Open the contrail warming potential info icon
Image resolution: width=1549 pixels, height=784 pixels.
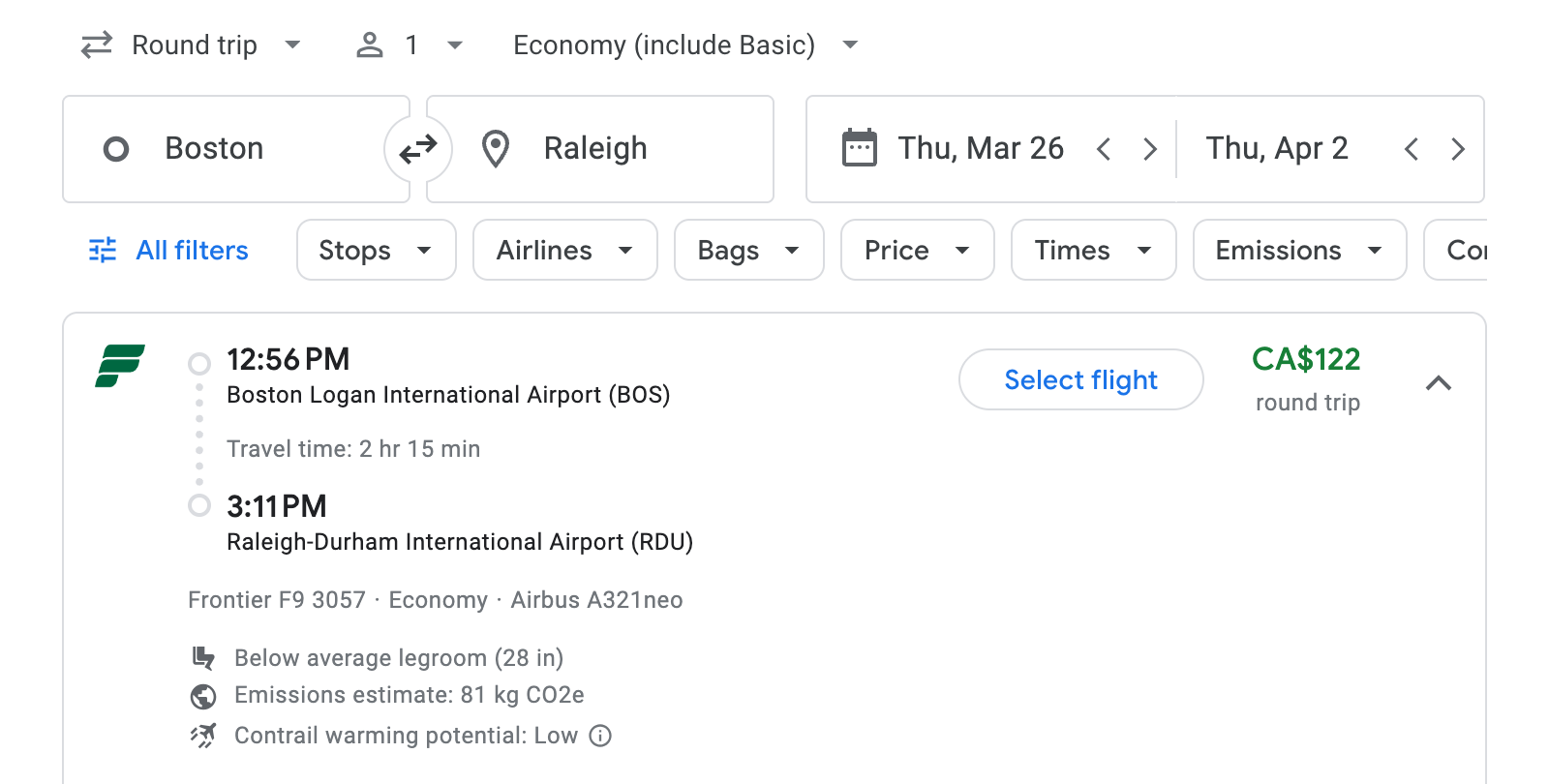tap(600, 736)
